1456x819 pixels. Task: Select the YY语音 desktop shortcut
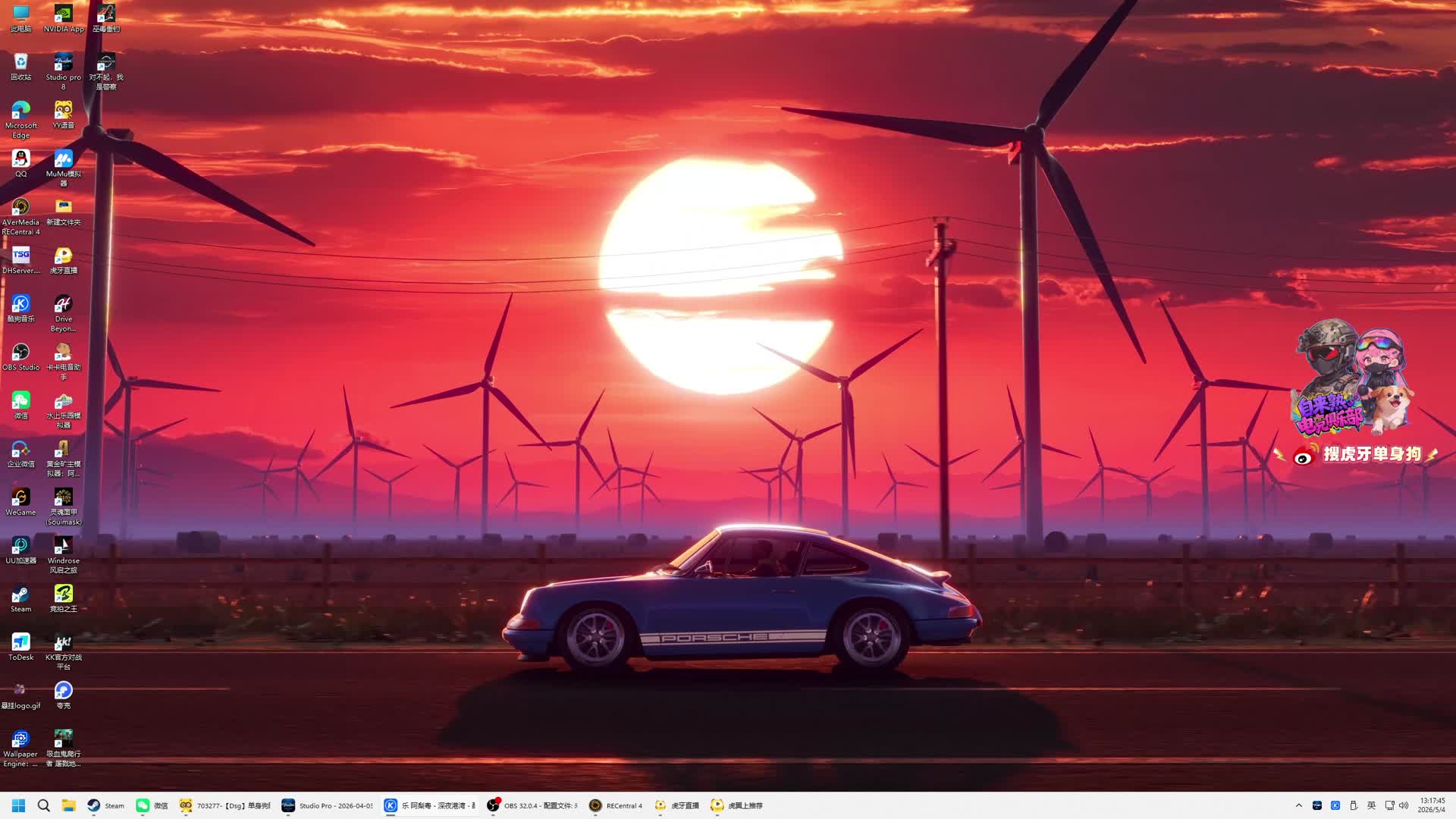coord(64,115)
